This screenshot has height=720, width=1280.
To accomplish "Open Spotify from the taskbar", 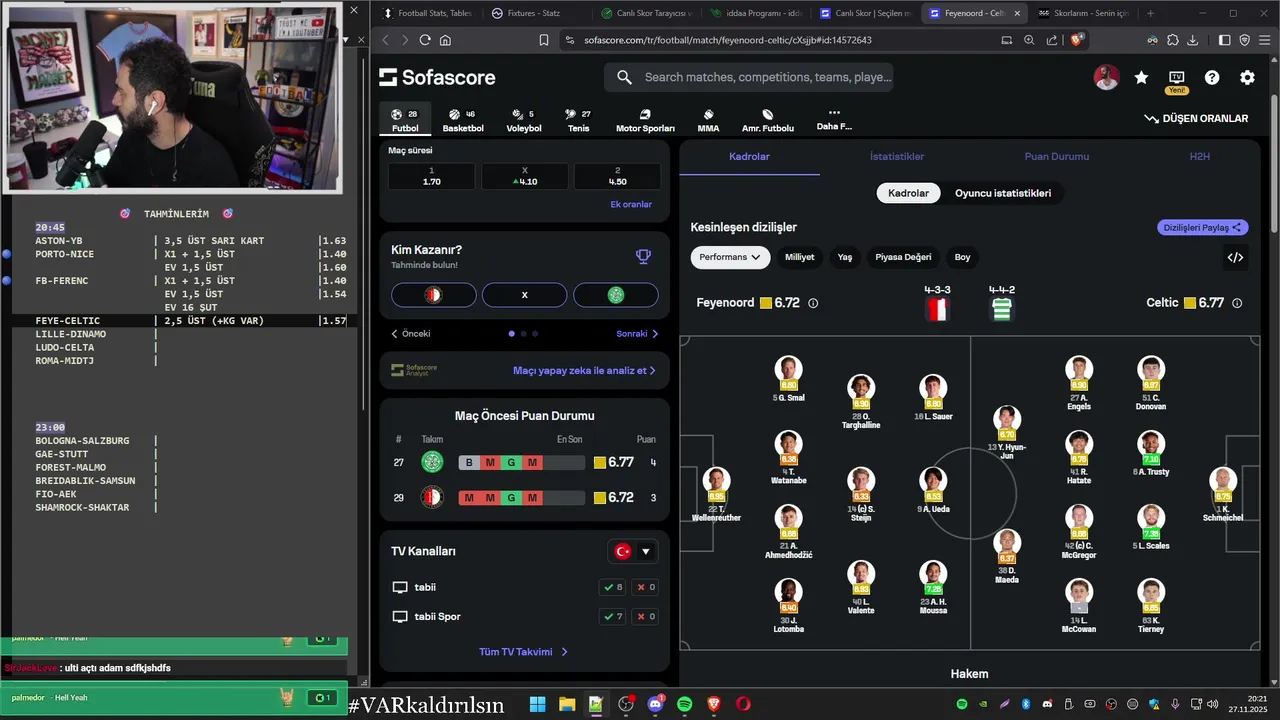I will point(684,704).
